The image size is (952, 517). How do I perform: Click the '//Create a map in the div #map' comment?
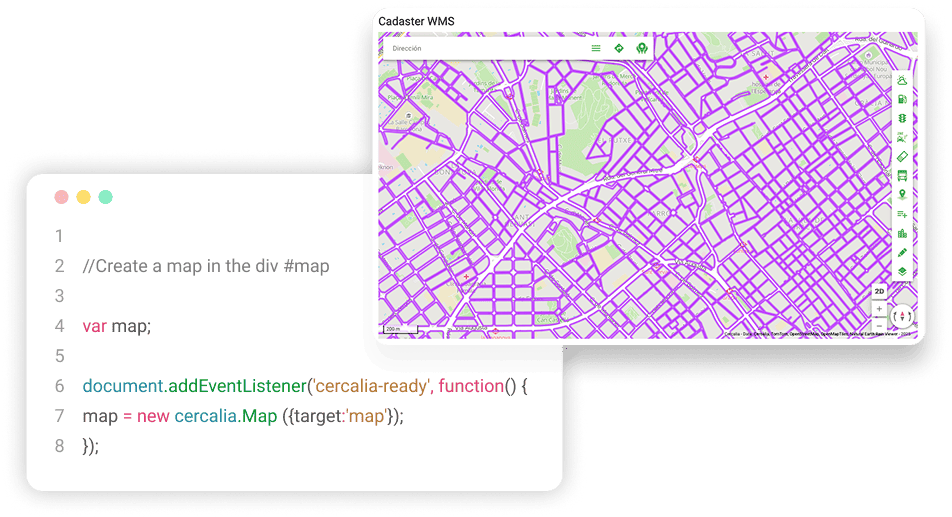(x=206, y=266)
